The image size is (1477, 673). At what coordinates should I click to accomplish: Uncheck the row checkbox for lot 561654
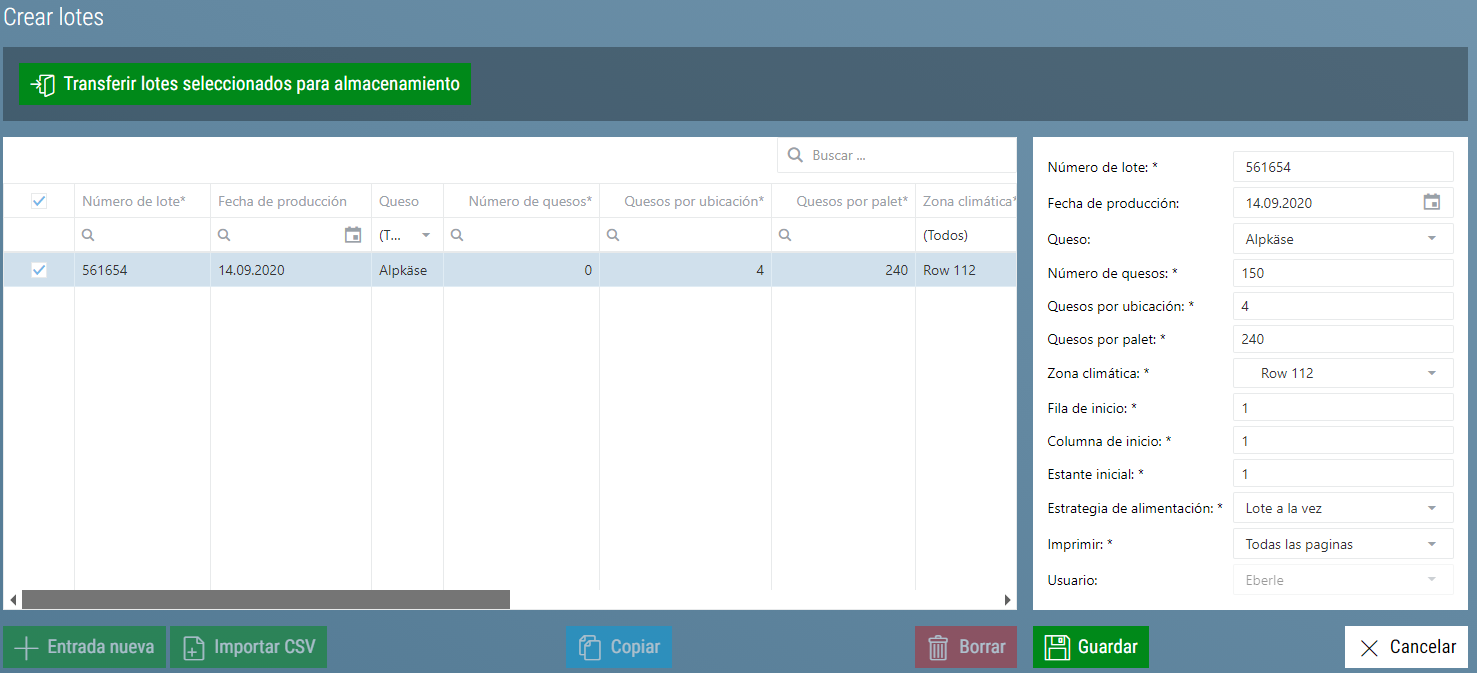(39, 270)
